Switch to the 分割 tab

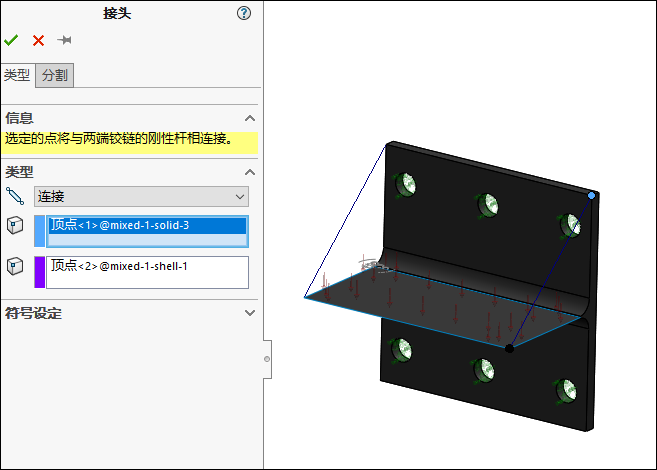coord(54,75)
